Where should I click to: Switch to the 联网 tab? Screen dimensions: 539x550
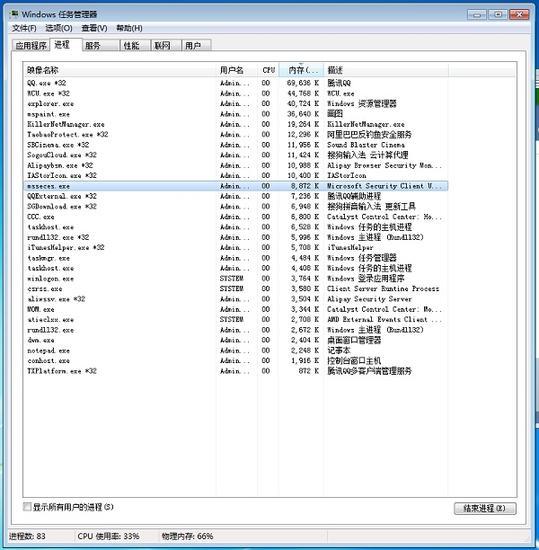[x=166, y=46]
